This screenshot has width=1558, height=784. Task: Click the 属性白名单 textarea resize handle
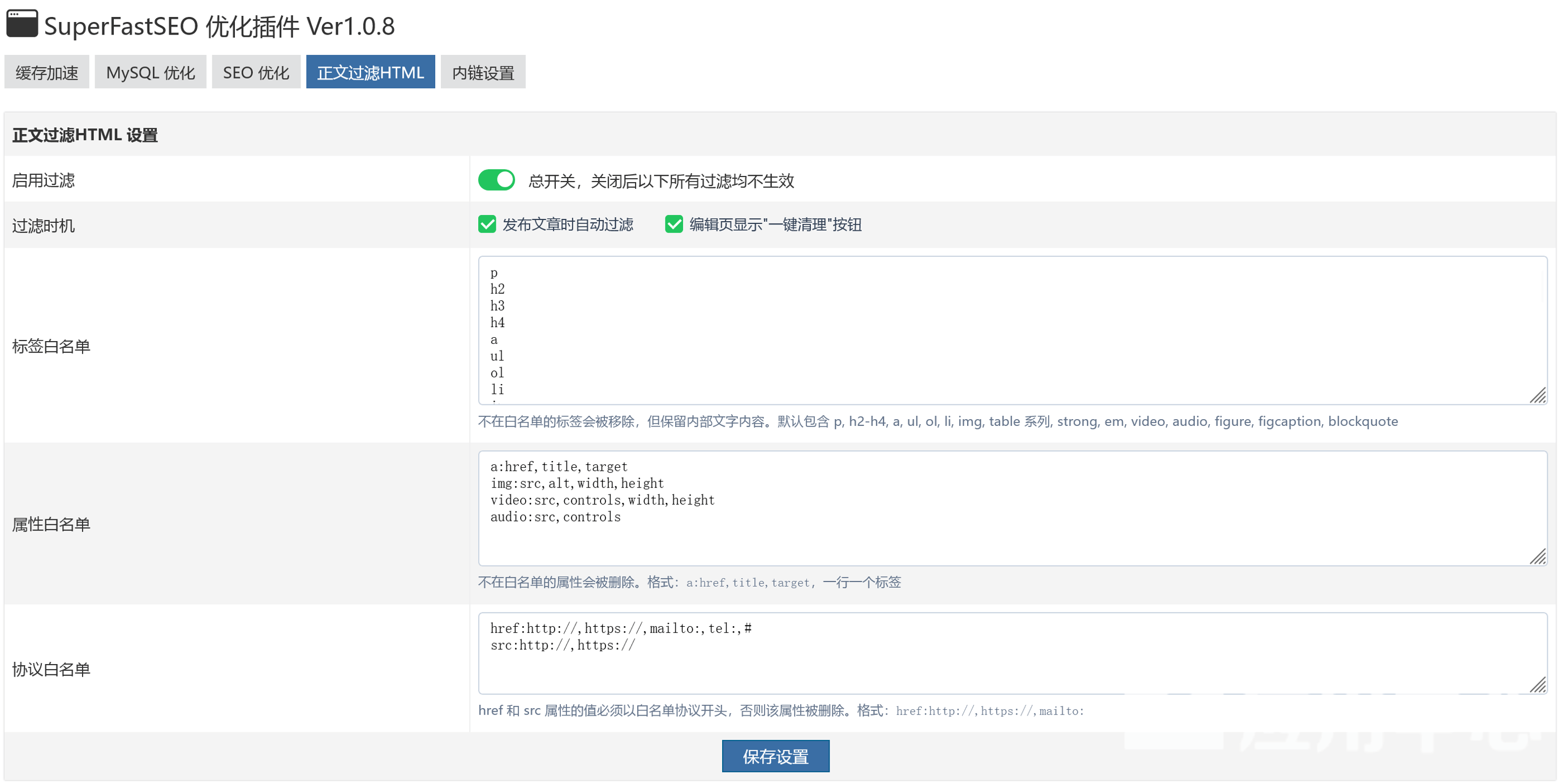pos(1538,557)
